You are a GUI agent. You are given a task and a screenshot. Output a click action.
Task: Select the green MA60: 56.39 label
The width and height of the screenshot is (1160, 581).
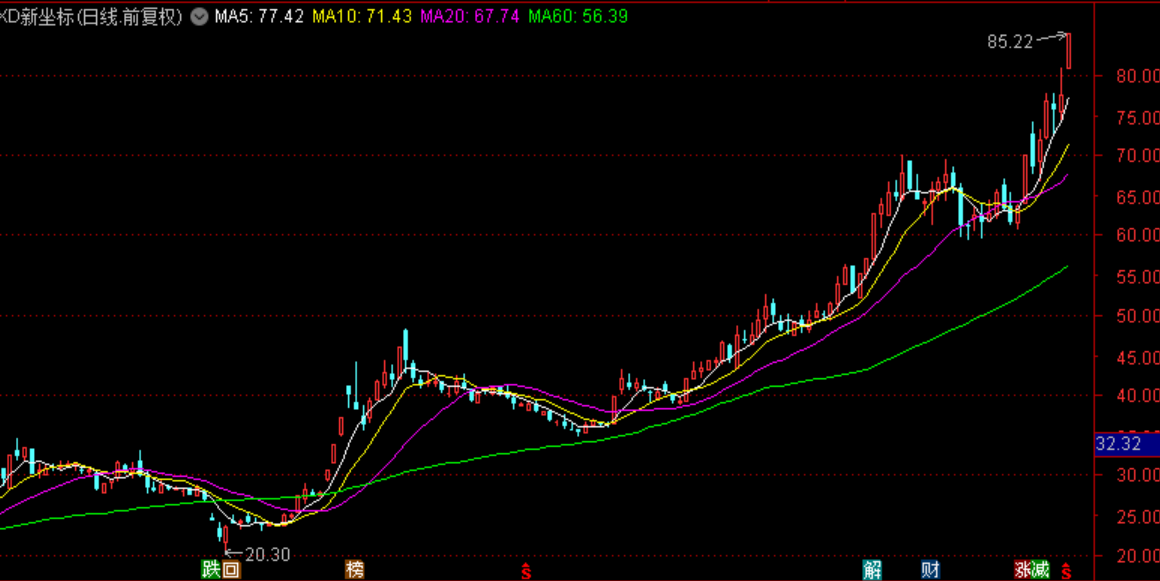(578, 17)
